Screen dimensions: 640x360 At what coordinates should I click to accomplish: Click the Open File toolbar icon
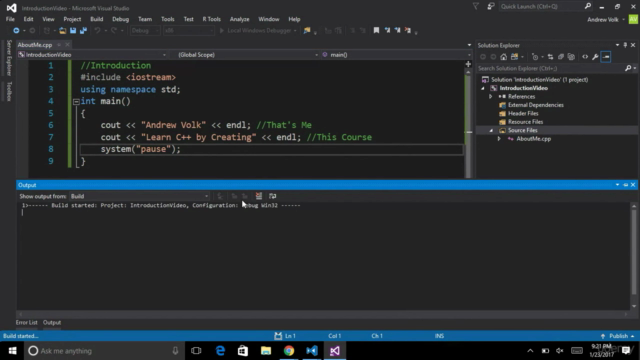[62, 31]
